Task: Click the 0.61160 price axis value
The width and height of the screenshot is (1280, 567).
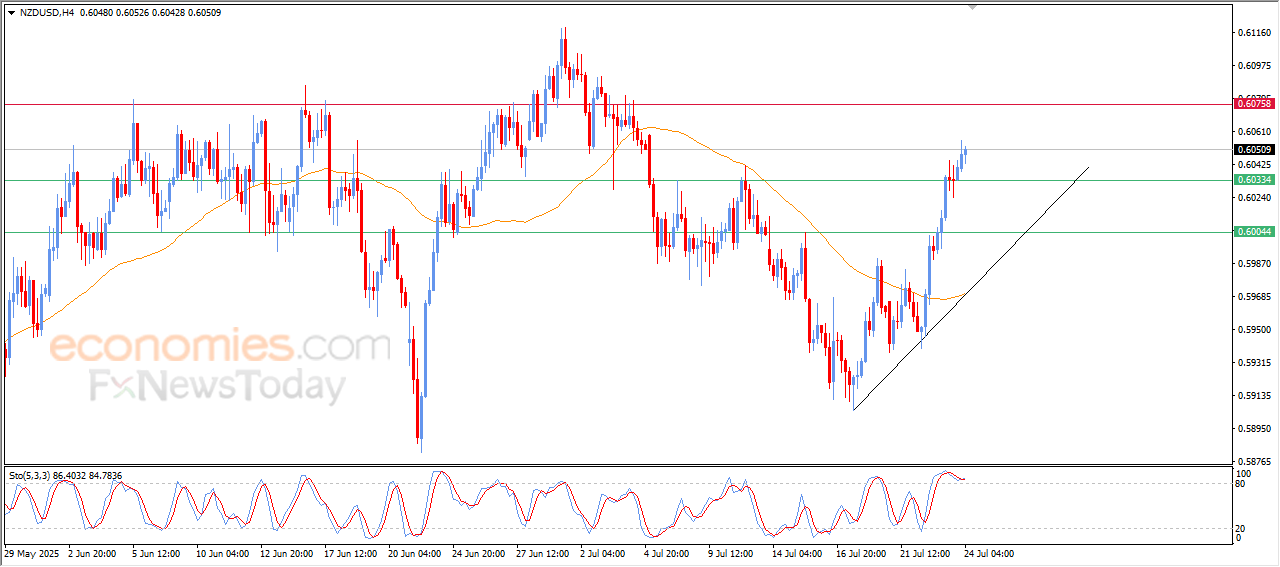Action: (1254, 33)
